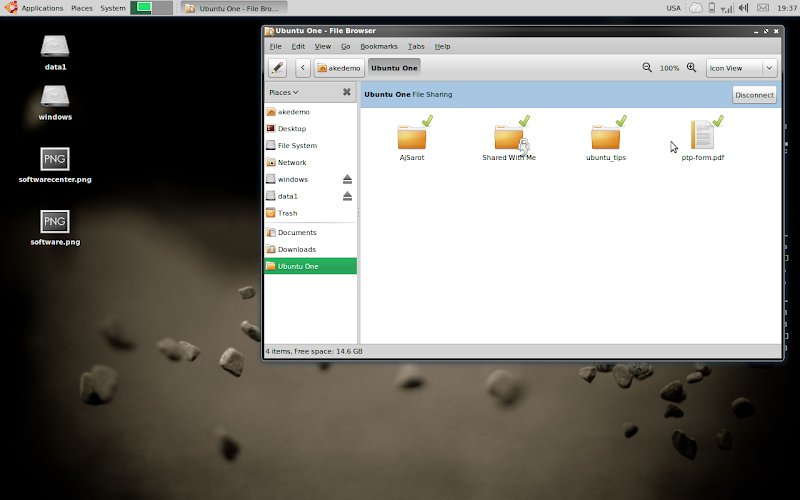Viewport: 800px width, 500px height.
Task: Open the Applications panel menu
Action: pyautogui.click(x=42, y=8)
